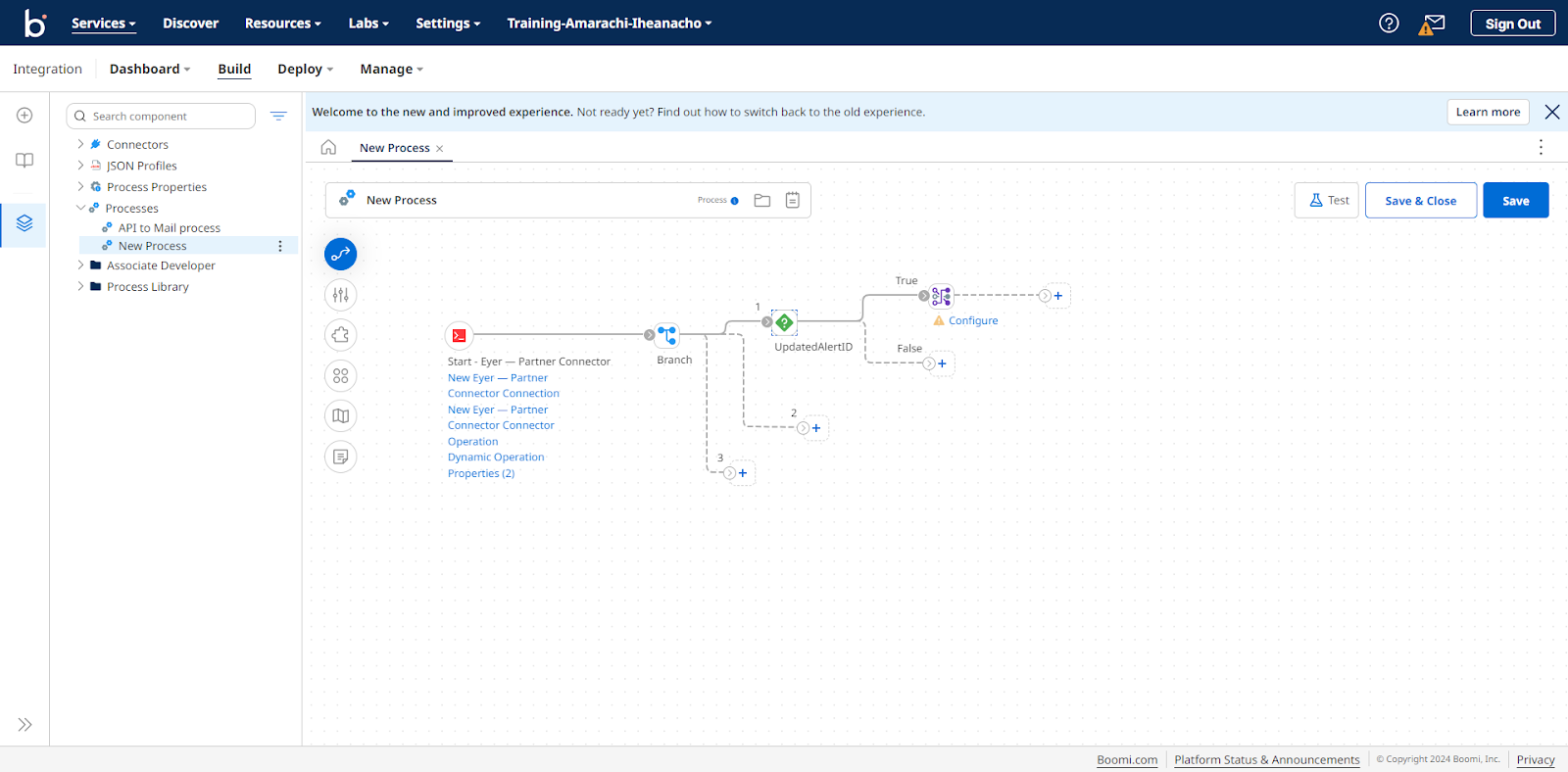Click the blue Save button
This screenshot has height=772, width=1568.
[x=1515, y=201]
